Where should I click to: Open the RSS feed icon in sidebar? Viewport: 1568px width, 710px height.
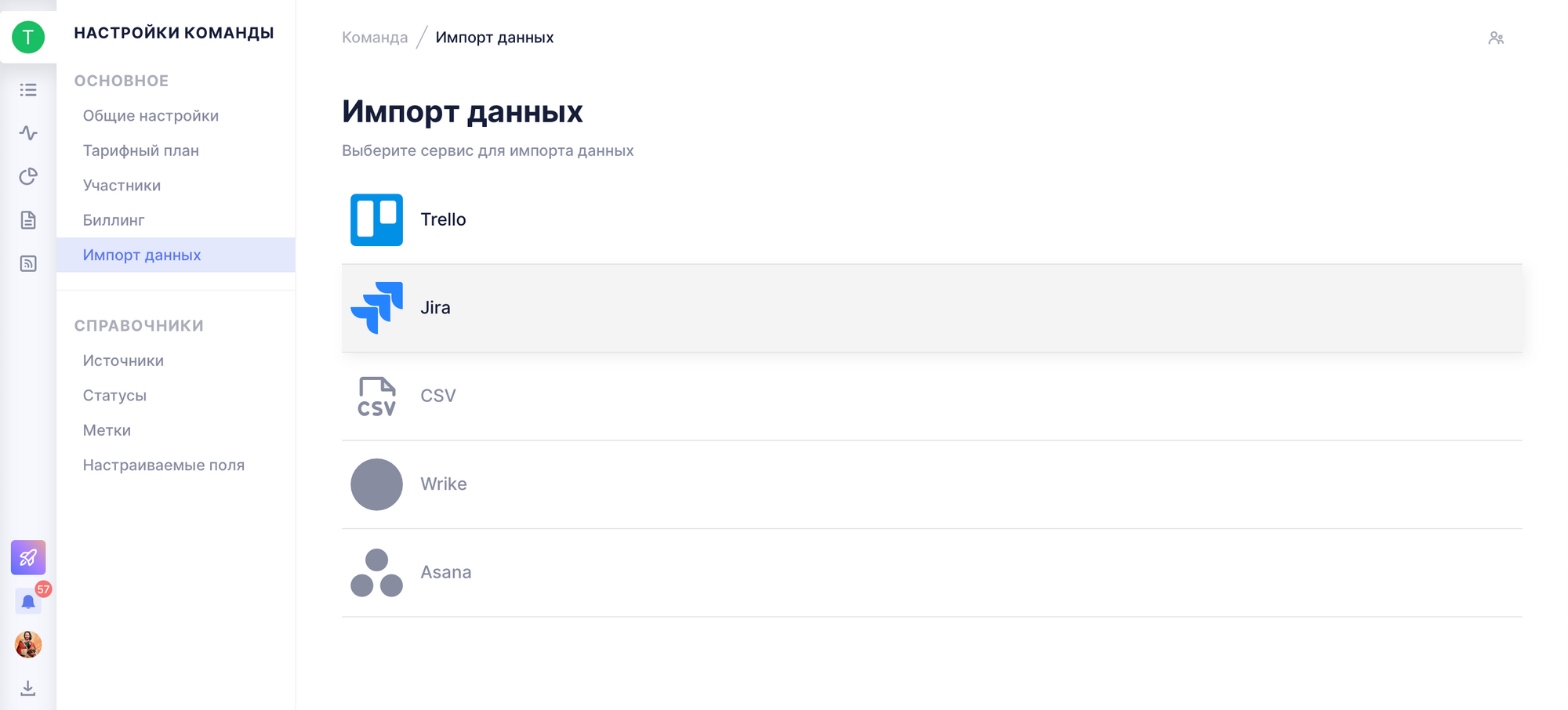(28, 263)
